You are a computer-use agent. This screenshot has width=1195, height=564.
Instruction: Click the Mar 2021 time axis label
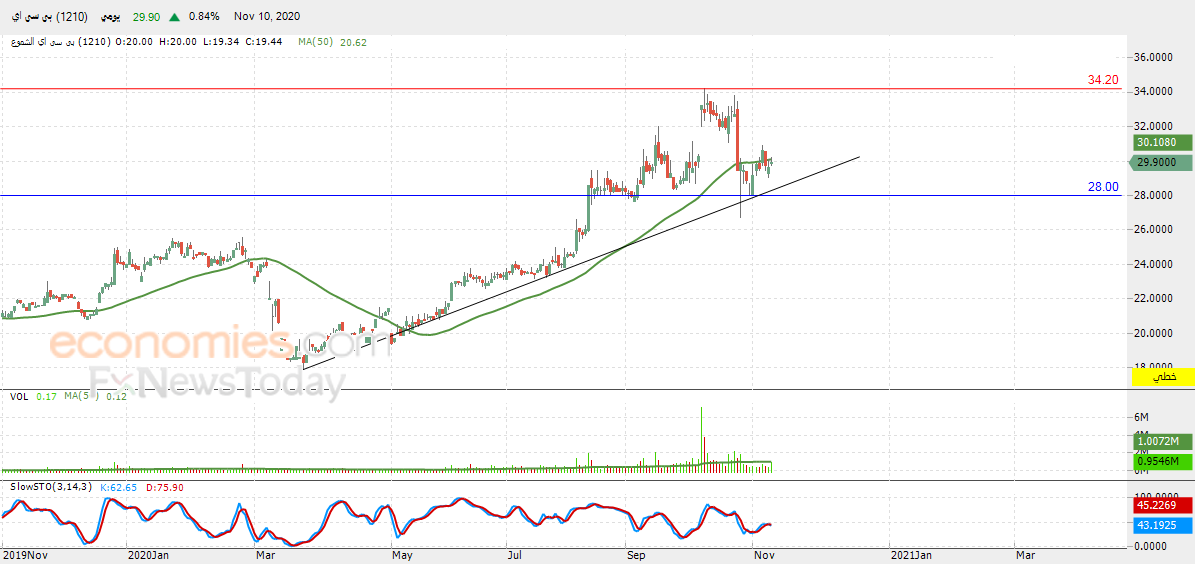pos(1025,556)
